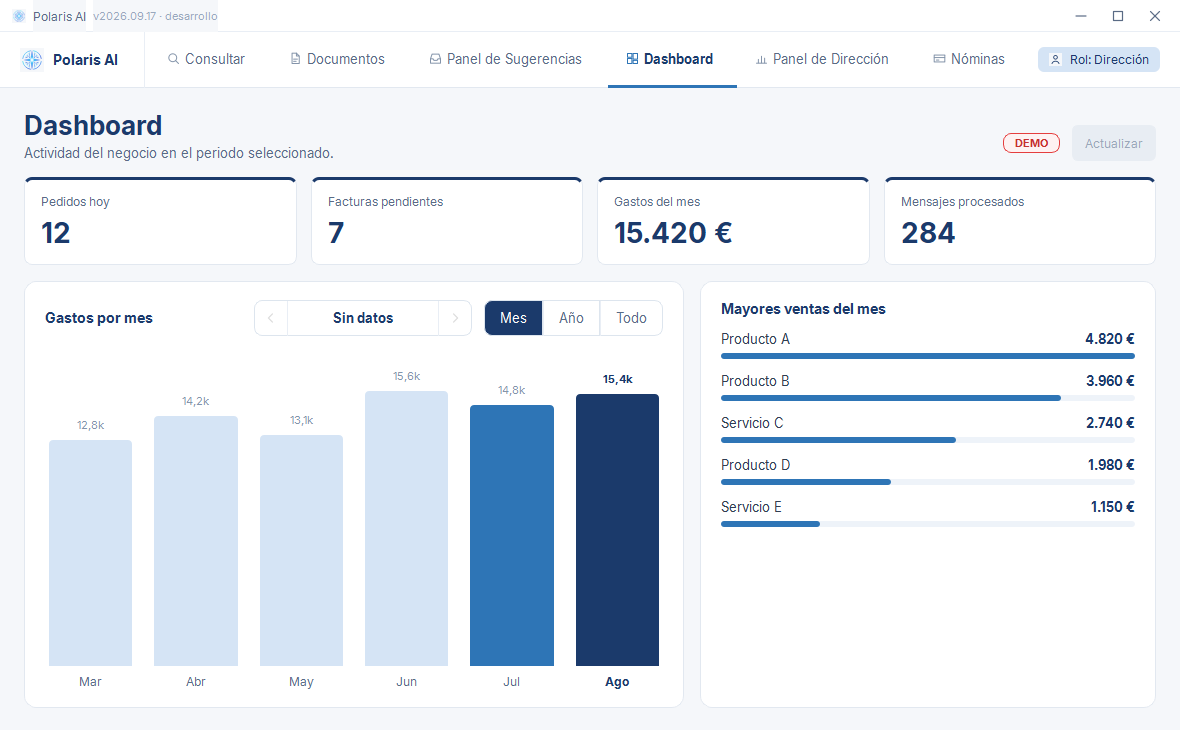Click the '1.980 €' value
This screenshot has width=1180, height=730.
point(1111,465)
